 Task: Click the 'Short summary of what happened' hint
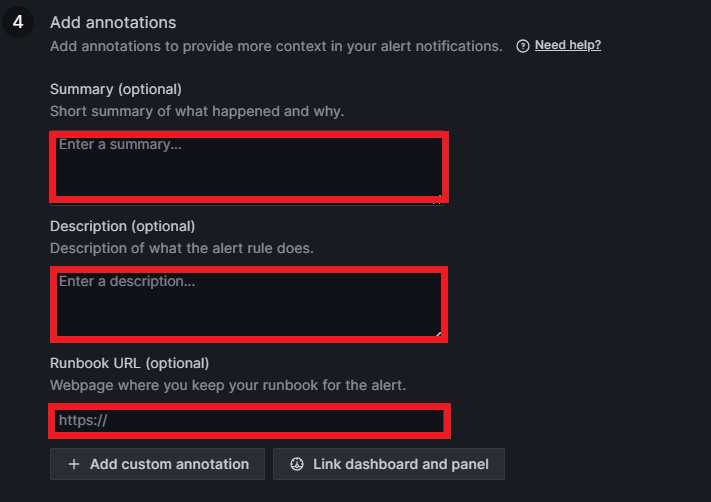[x=197, y=112]
